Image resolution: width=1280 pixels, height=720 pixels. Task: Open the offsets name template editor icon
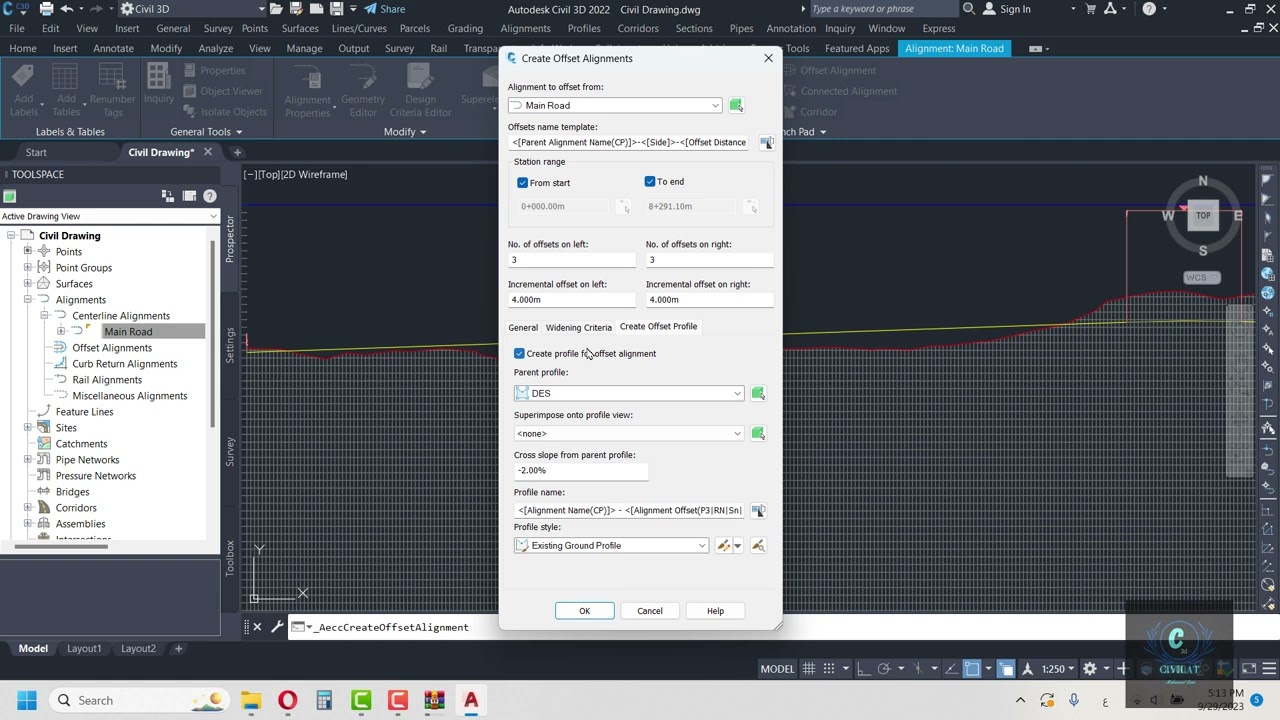[x=766, y=142]
